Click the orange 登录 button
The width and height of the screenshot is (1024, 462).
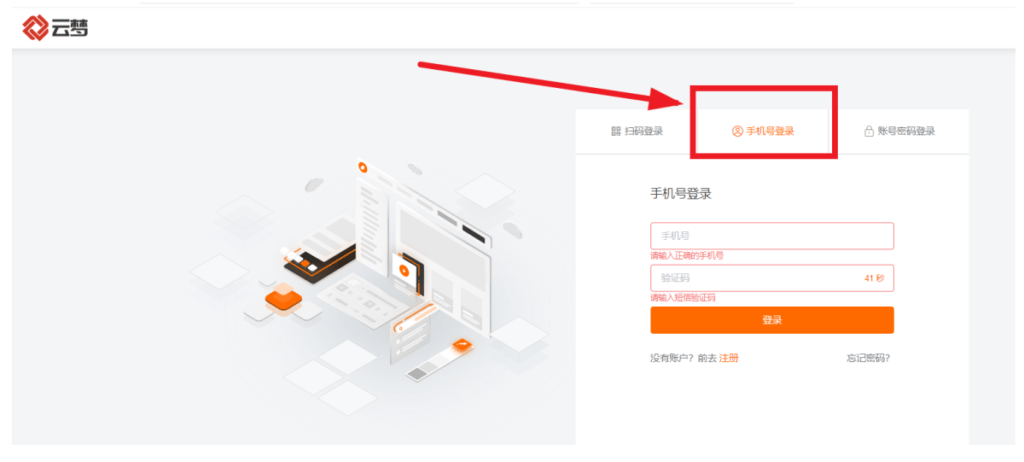772,320
